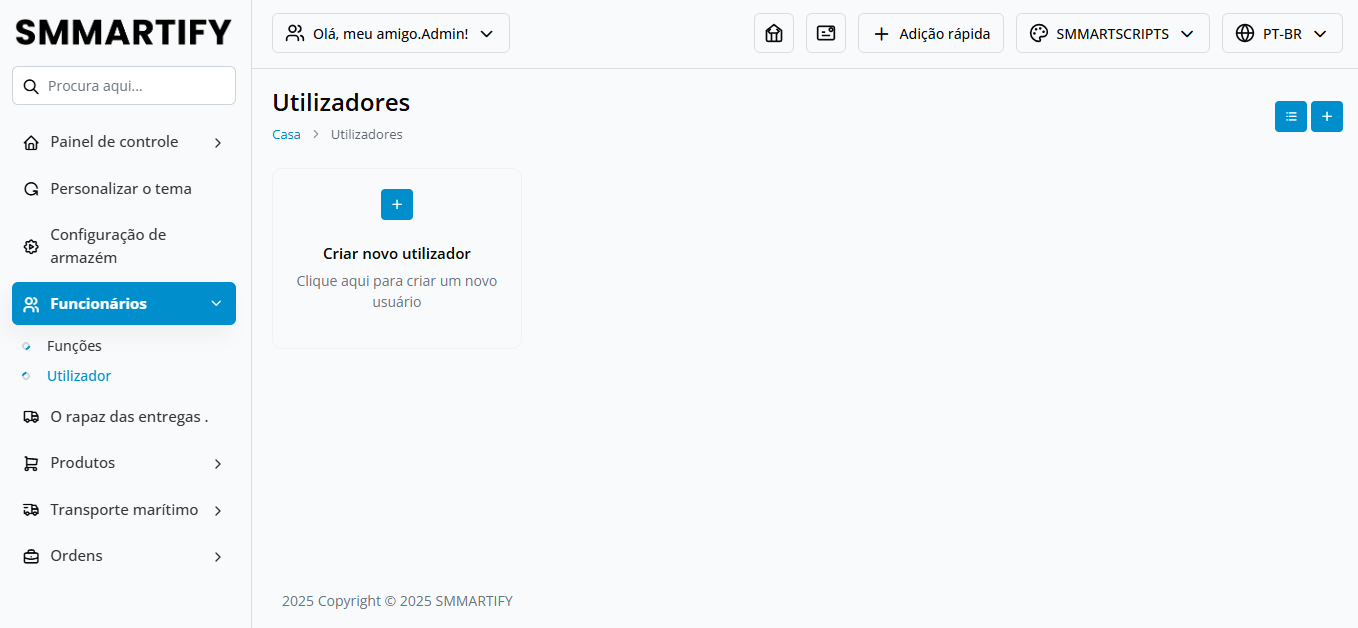Expand the Painel de controle menu
This screenshot has width=1358, height=628.
click(124, 142)
